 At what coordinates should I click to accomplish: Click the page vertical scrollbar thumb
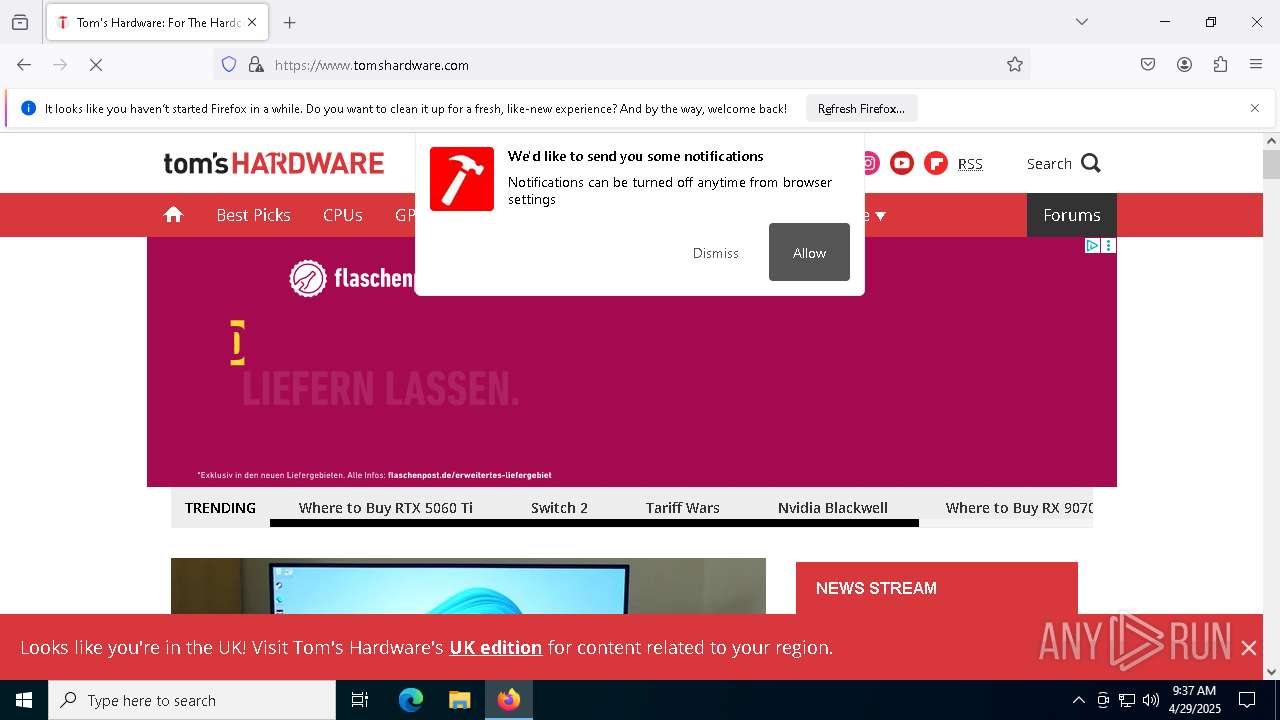[1271, 164]
